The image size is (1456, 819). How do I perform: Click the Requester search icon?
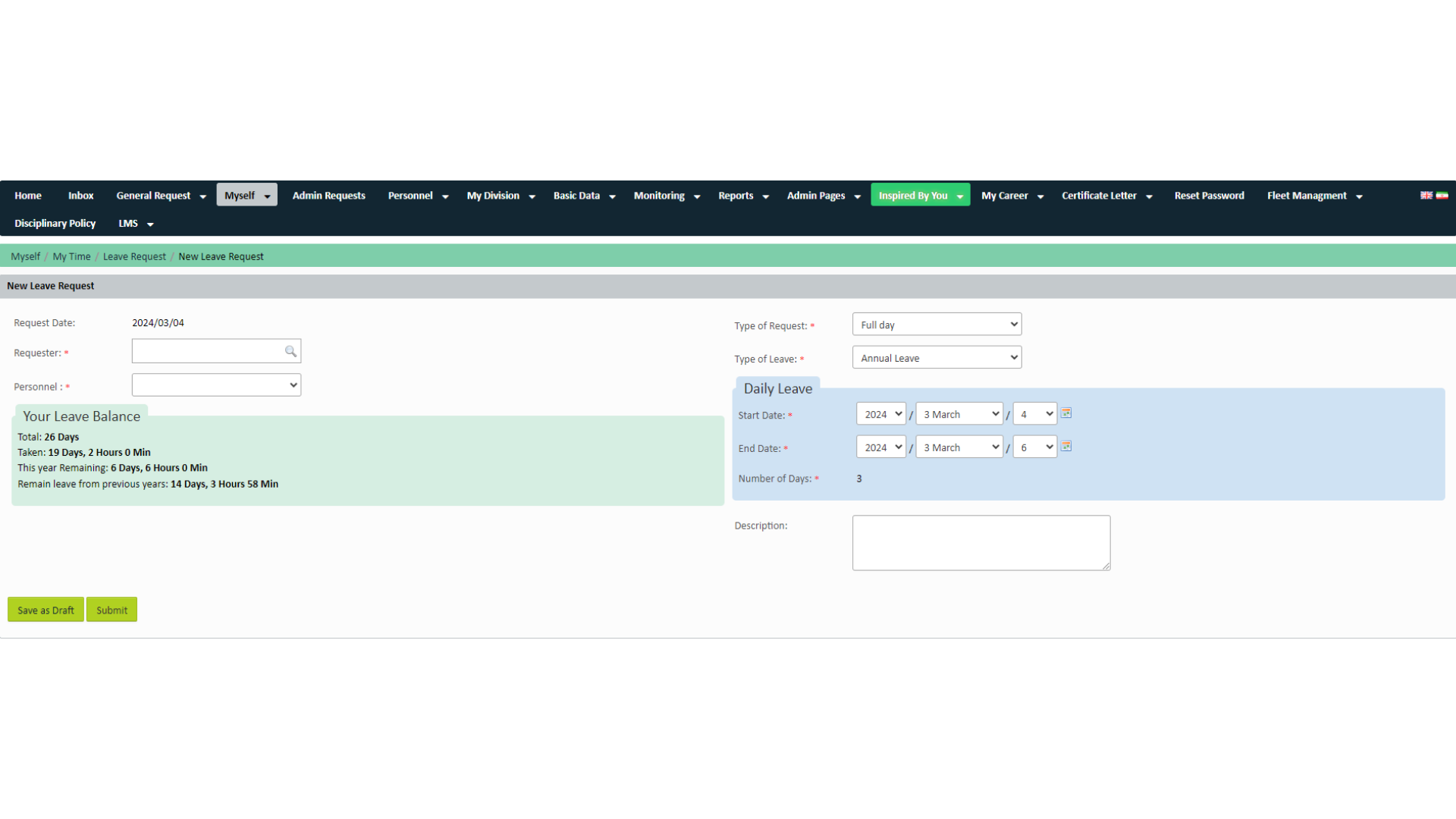click(290, 351)
